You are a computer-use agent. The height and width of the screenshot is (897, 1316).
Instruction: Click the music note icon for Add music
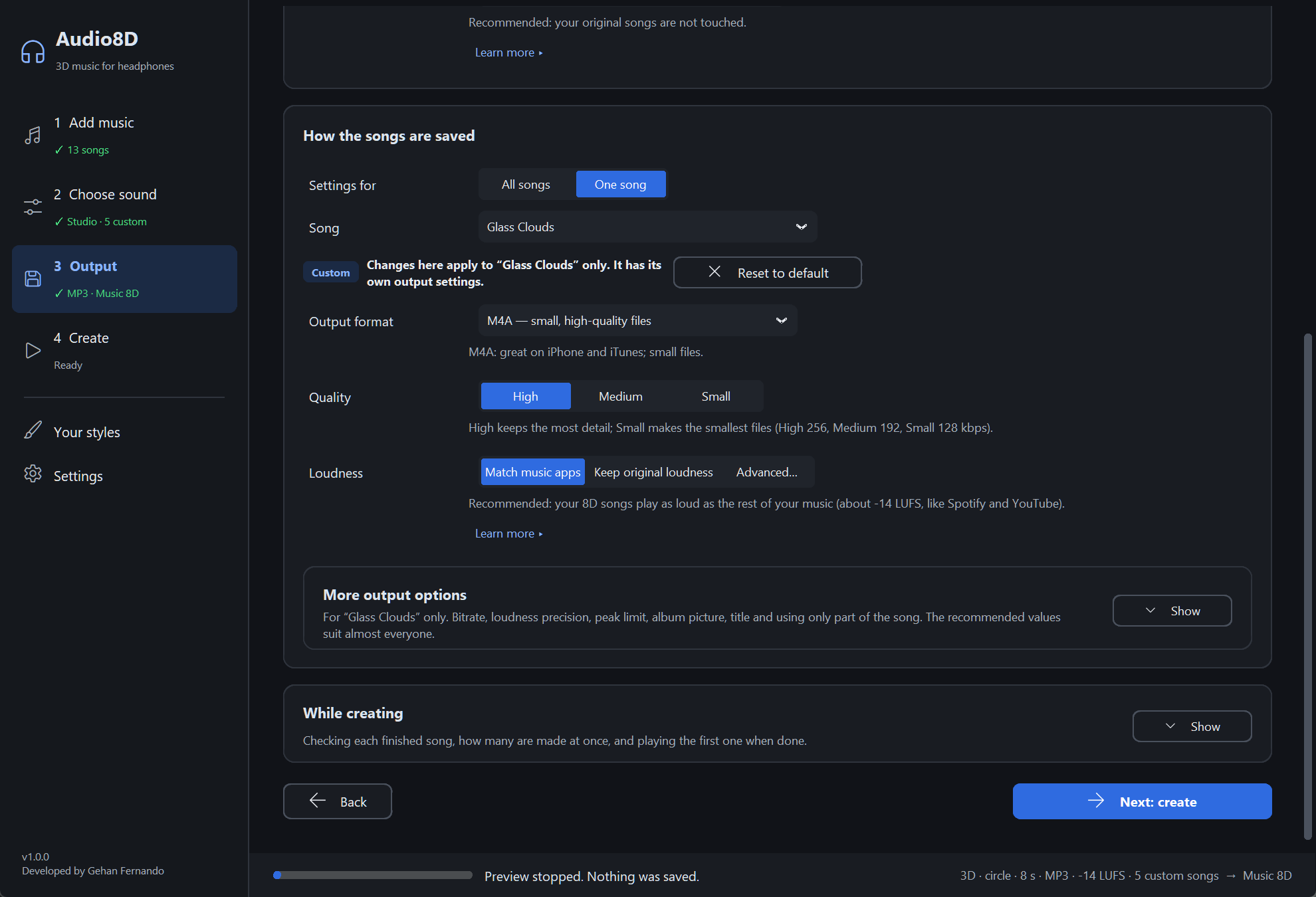pyautogui.click(x=33, y=136)
